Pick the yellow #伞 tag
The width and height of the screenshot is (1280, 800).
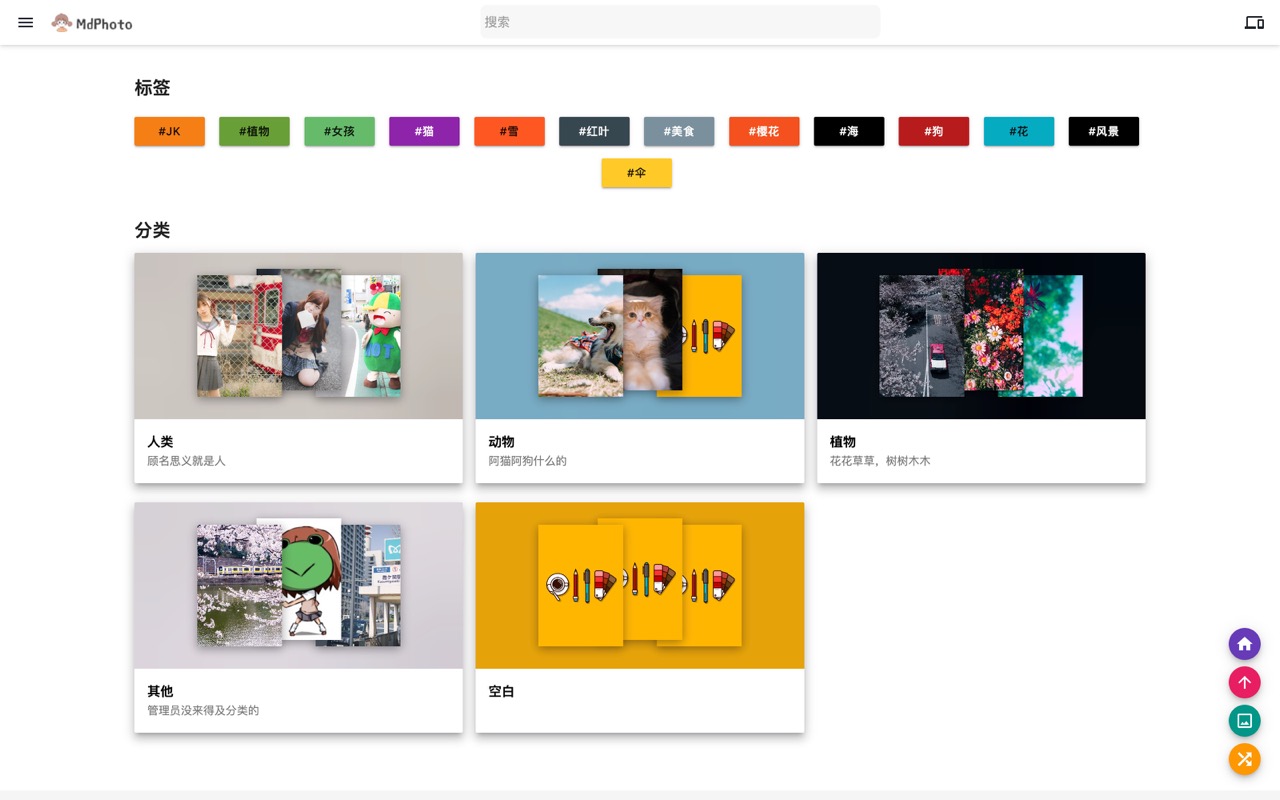click(x=636, y=173)
